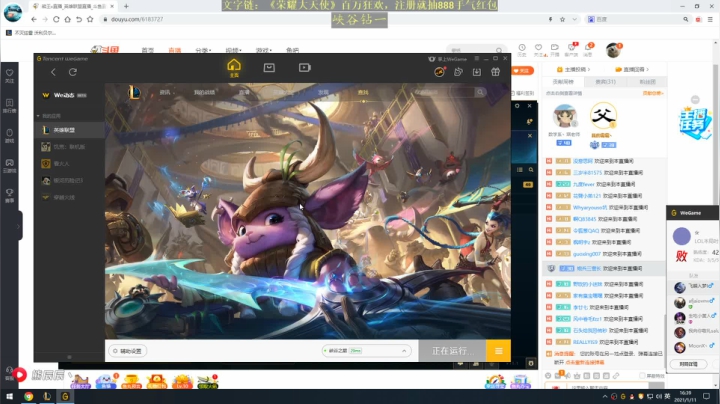Image resolution: width=720 pixels, height=404 pixels.
Task: Reload the browser page
Action: [x=56, y=19]
